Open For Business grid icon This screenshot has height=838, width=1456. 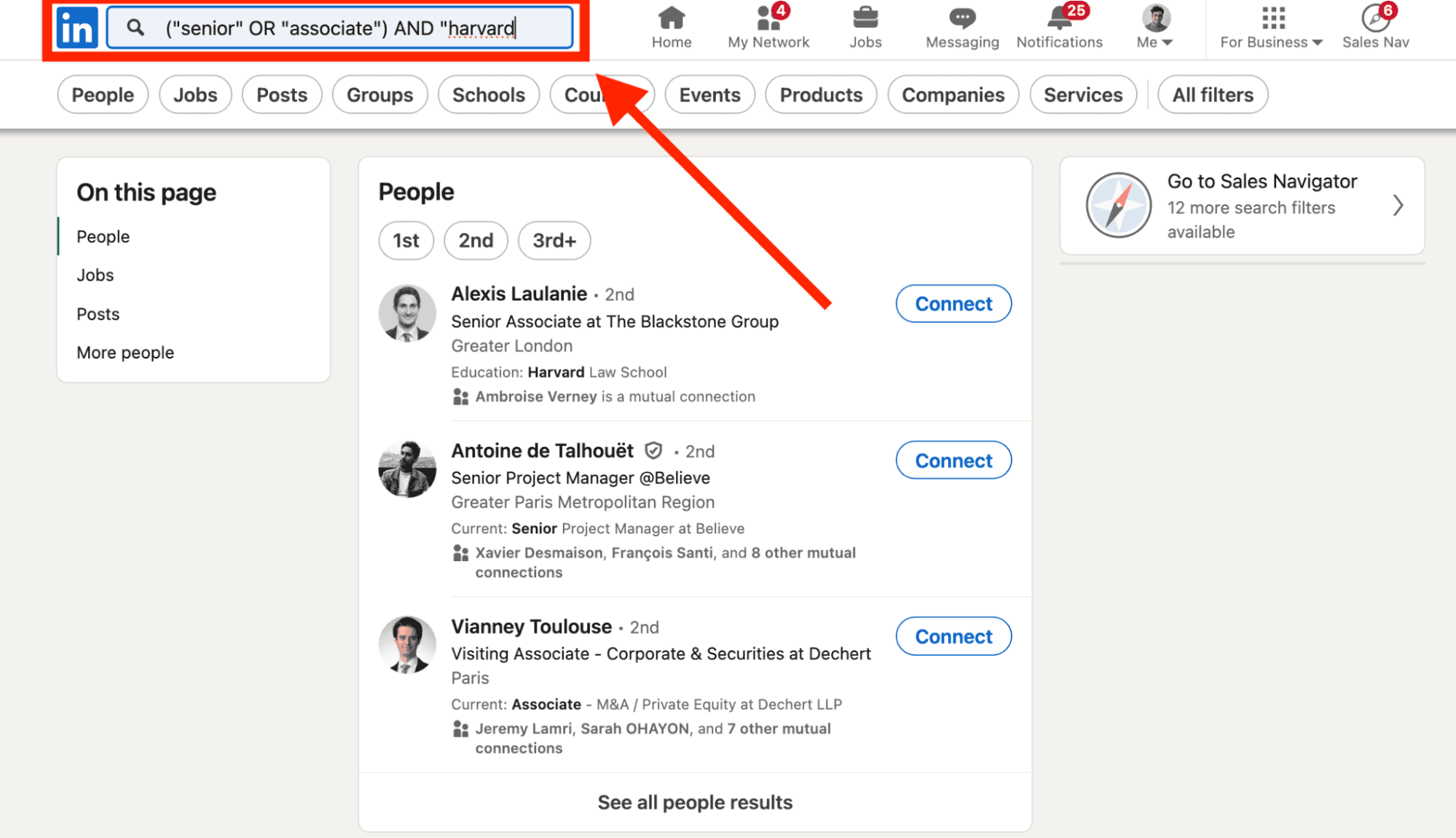(x=1273, y=17)
